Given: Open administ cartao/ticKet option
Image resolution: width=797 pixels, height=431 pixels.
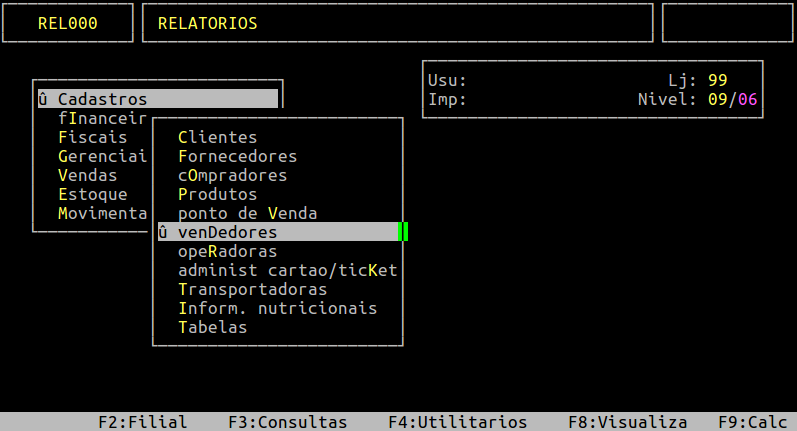Looking at the screenshot, I should (x=288, y=270).
